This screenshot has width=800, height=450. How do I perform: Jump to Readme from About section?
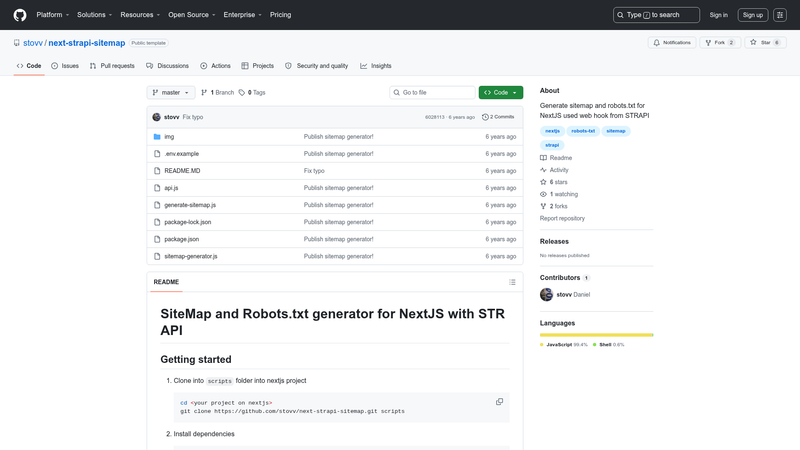pos(556,158)
